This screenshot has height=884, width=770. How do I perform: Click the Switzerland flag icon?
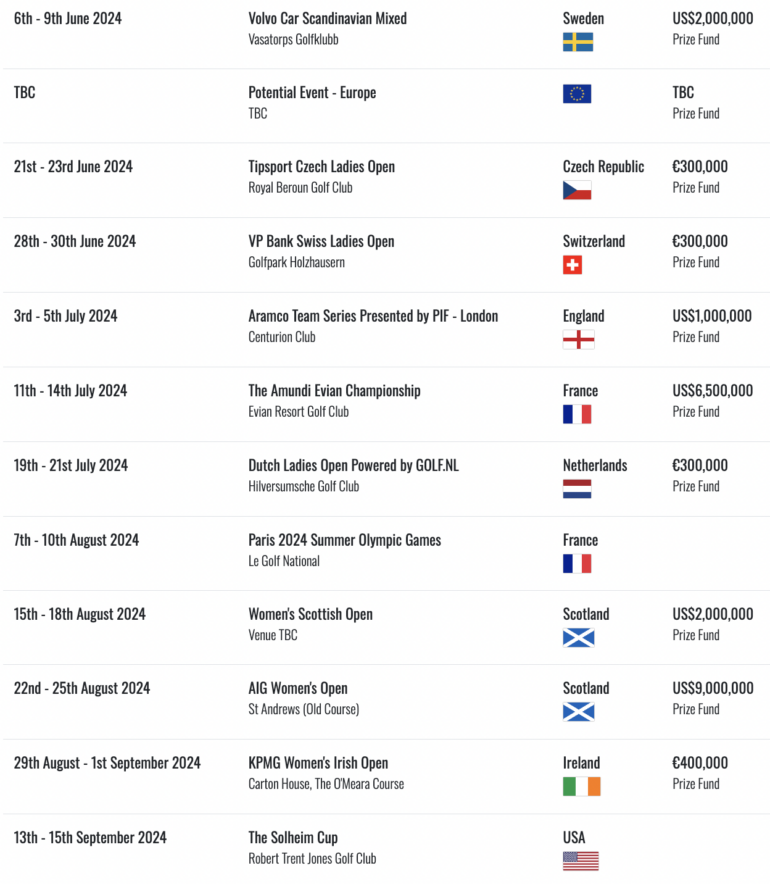(572, 265)
